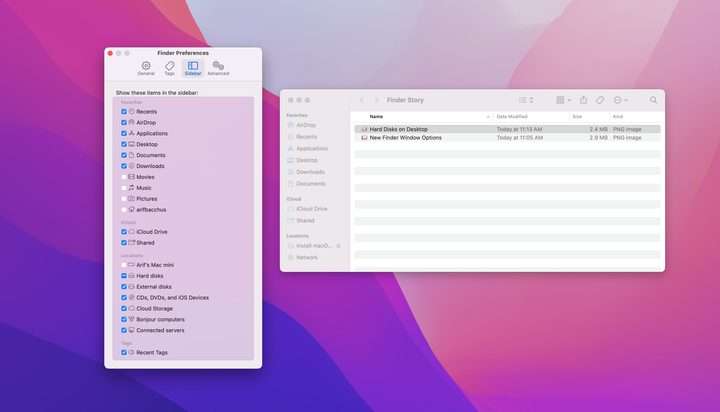Toggle the Shared checkbox in Preferences
Screen dimensions: 720x412
124,243
